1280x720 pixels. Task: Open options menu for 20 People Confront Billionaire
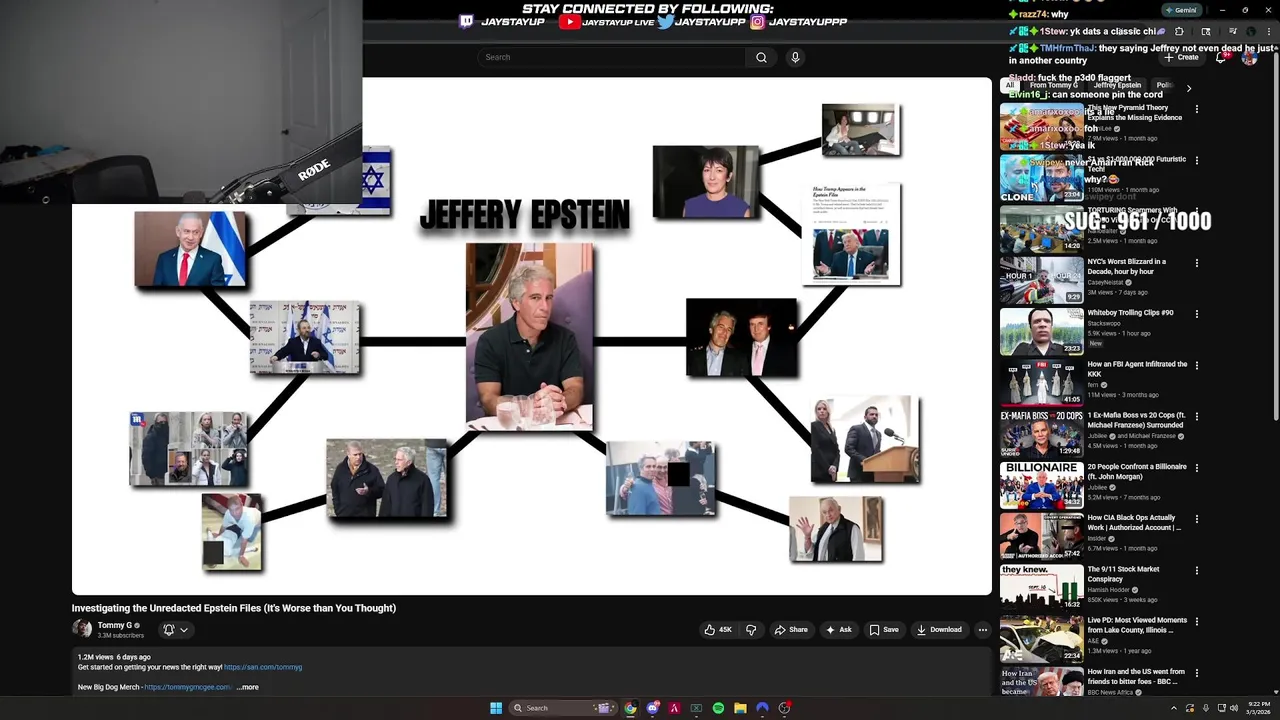1197,468
